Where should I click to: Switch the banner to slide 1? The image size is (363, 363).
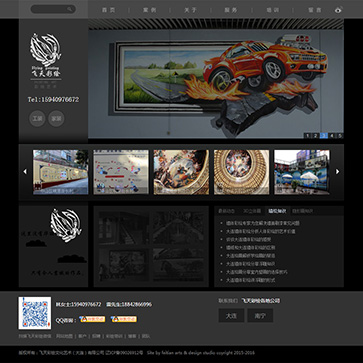(307, 136)
